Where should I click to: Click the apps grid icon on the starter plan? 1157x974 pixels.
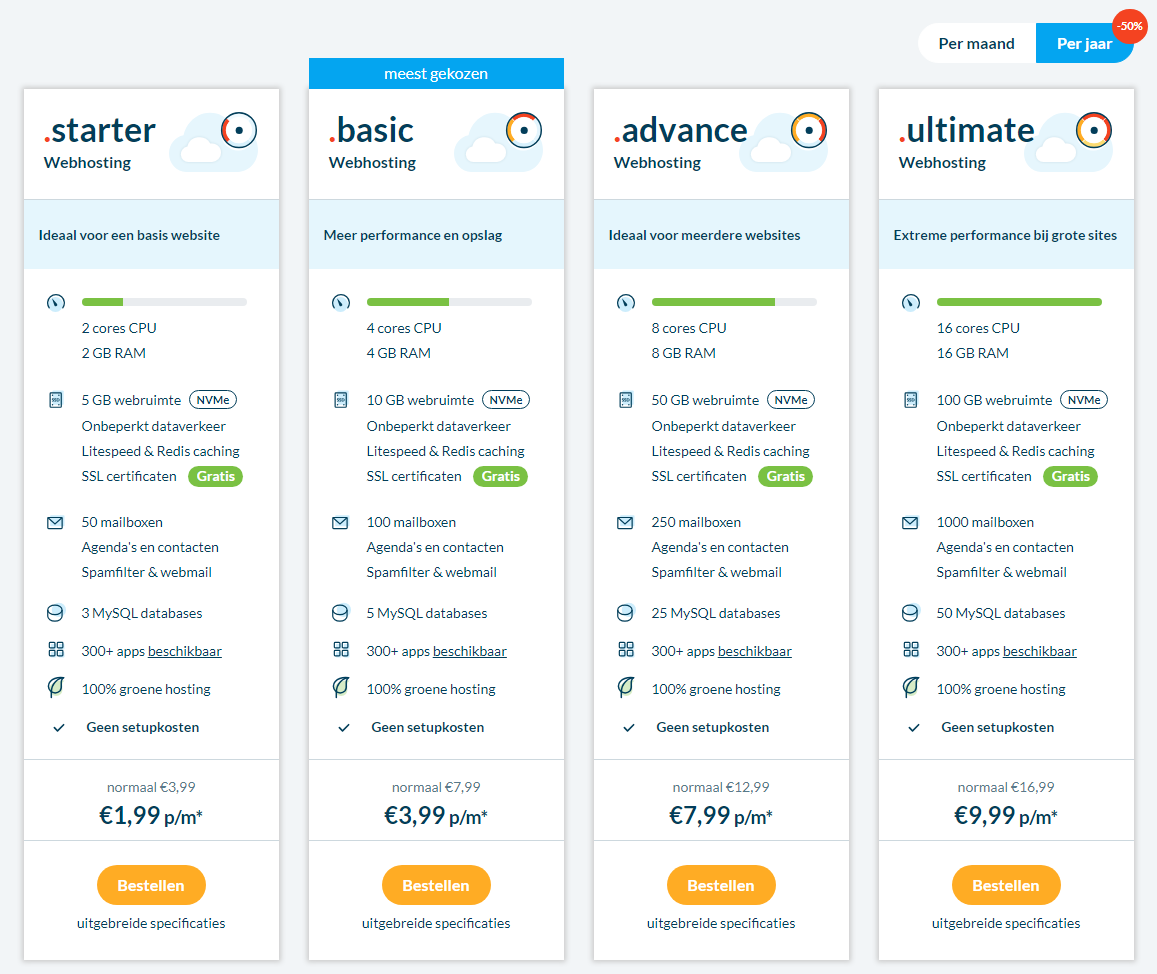pyautogui.click(x=56, y=648)
